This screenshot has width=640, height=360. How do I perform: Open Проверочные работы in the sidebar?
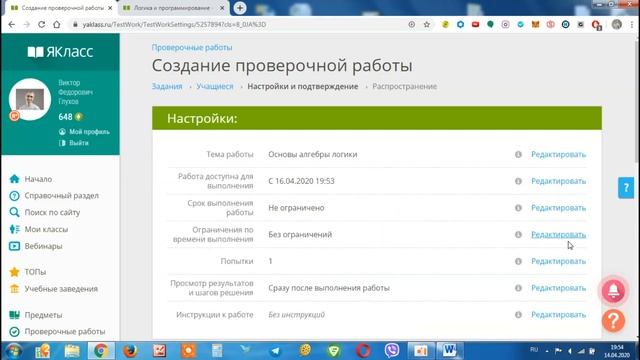pos(65,331)
